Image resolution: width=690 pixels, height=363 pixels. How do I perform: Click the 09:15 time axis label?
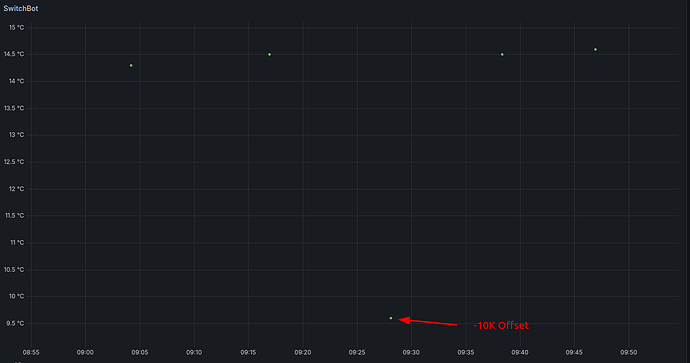click(248, 352)
